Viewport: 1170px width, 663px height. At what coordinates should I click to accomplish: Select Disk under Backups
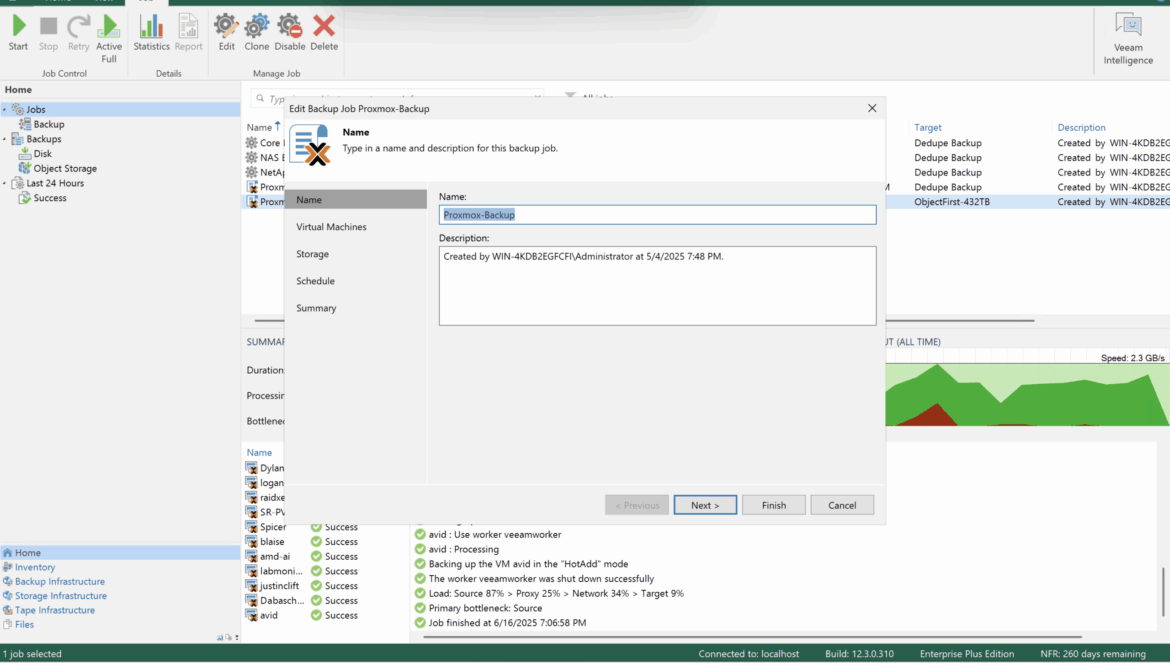43,154
